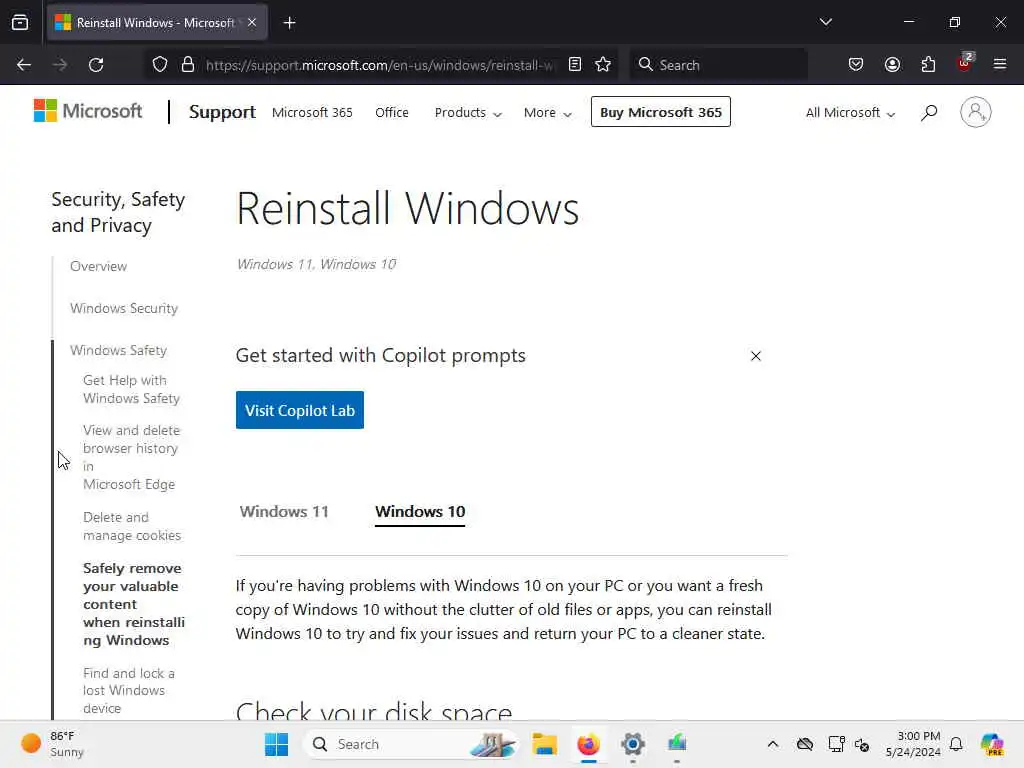Switch to the Windows 11 tab

click(284, 511)
